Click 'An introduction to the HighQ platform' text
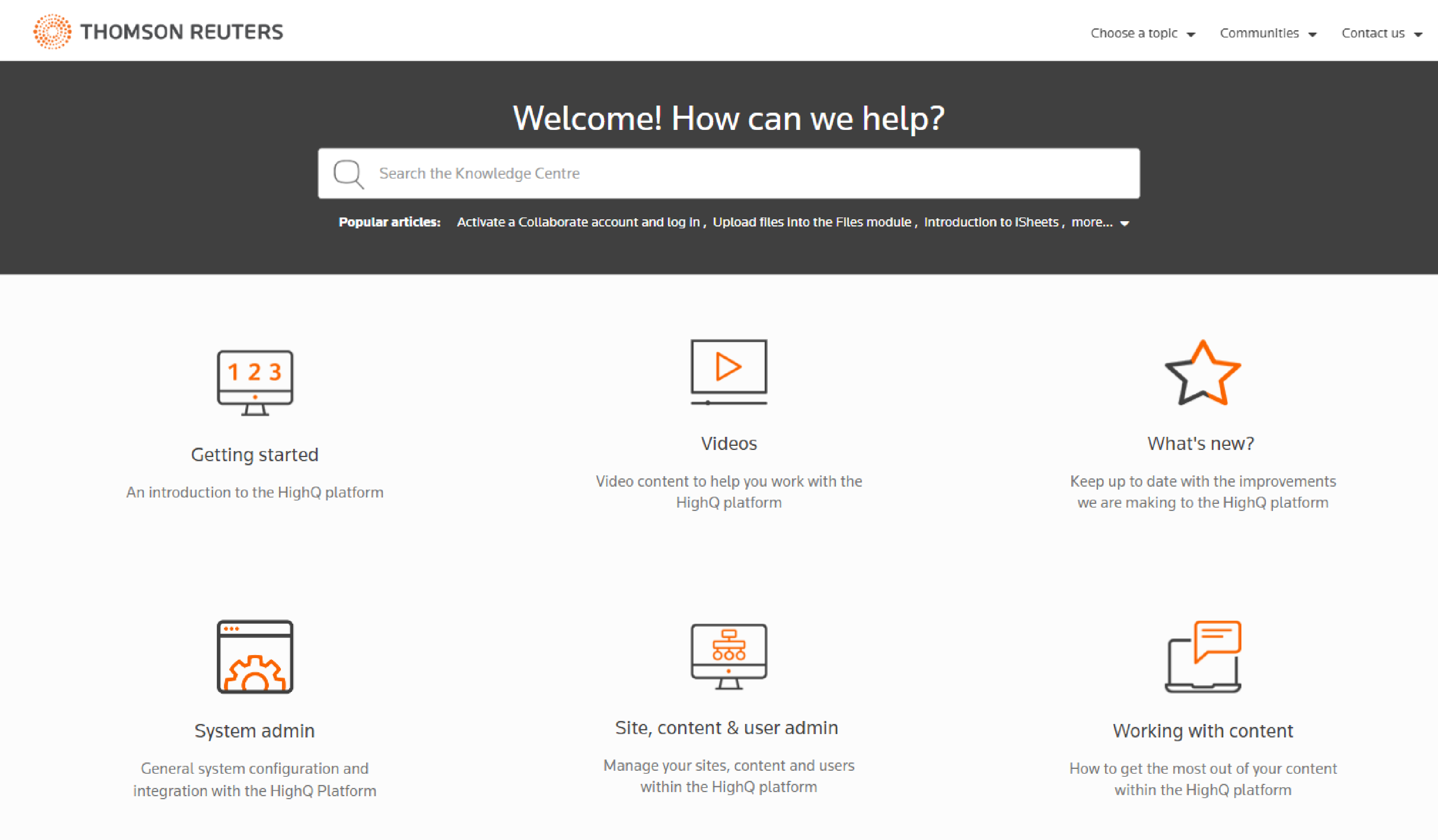Image resolution: width=1438 pixels, height=840 pixels. [255, 492]
